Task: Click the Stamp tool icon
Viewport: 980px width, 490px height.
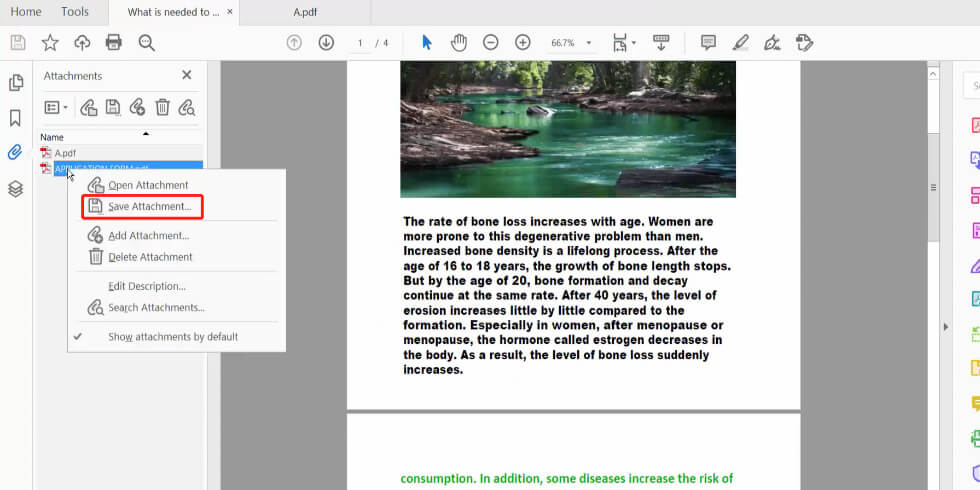Action: point(804,42)
